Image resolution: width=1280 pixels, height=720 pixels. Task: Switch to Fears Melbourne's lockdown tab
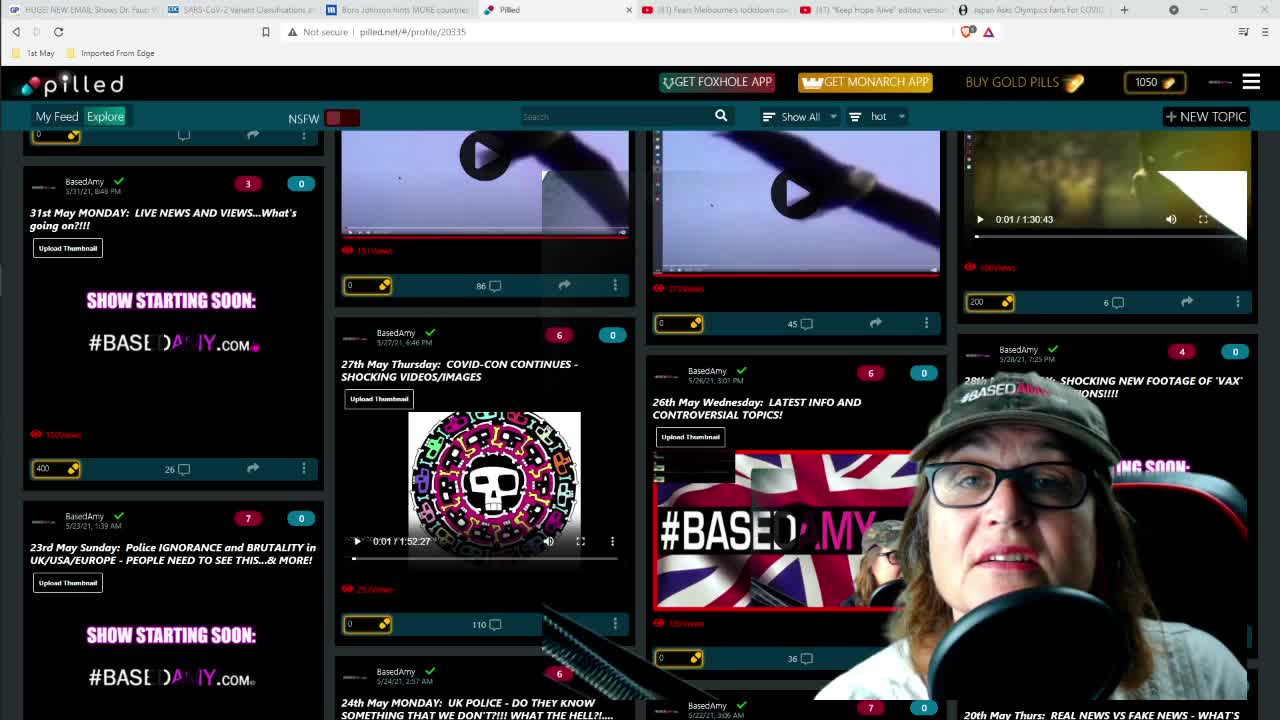716,10
